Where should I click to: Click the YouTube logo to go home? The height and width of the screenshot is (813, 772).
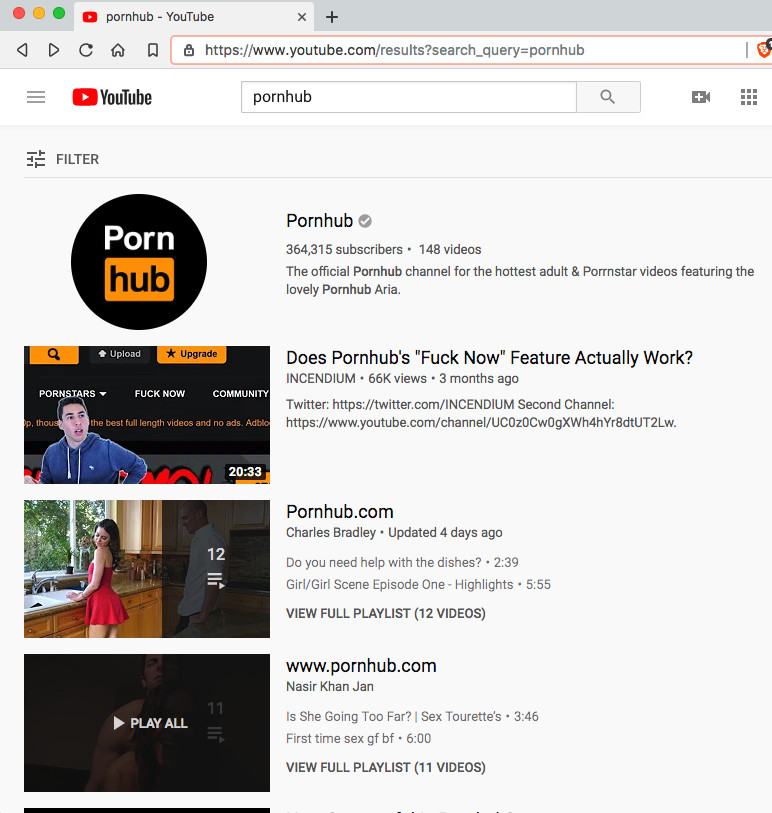[112, 97]
